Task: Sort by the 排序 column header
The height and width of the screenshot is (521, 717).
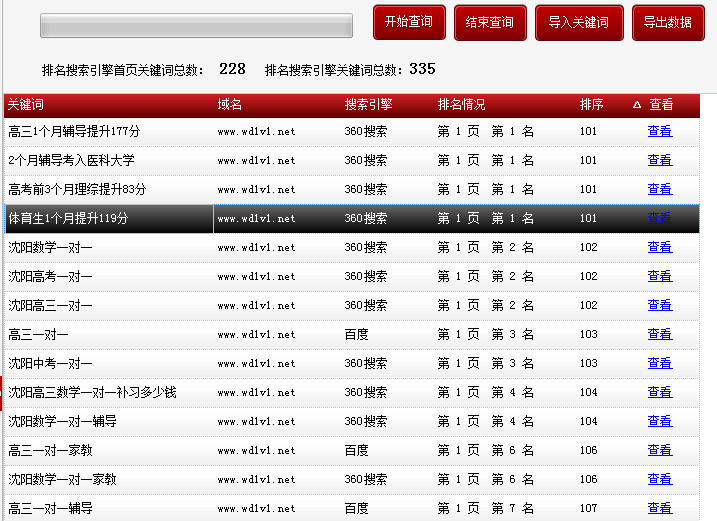Action: point(591,105)
